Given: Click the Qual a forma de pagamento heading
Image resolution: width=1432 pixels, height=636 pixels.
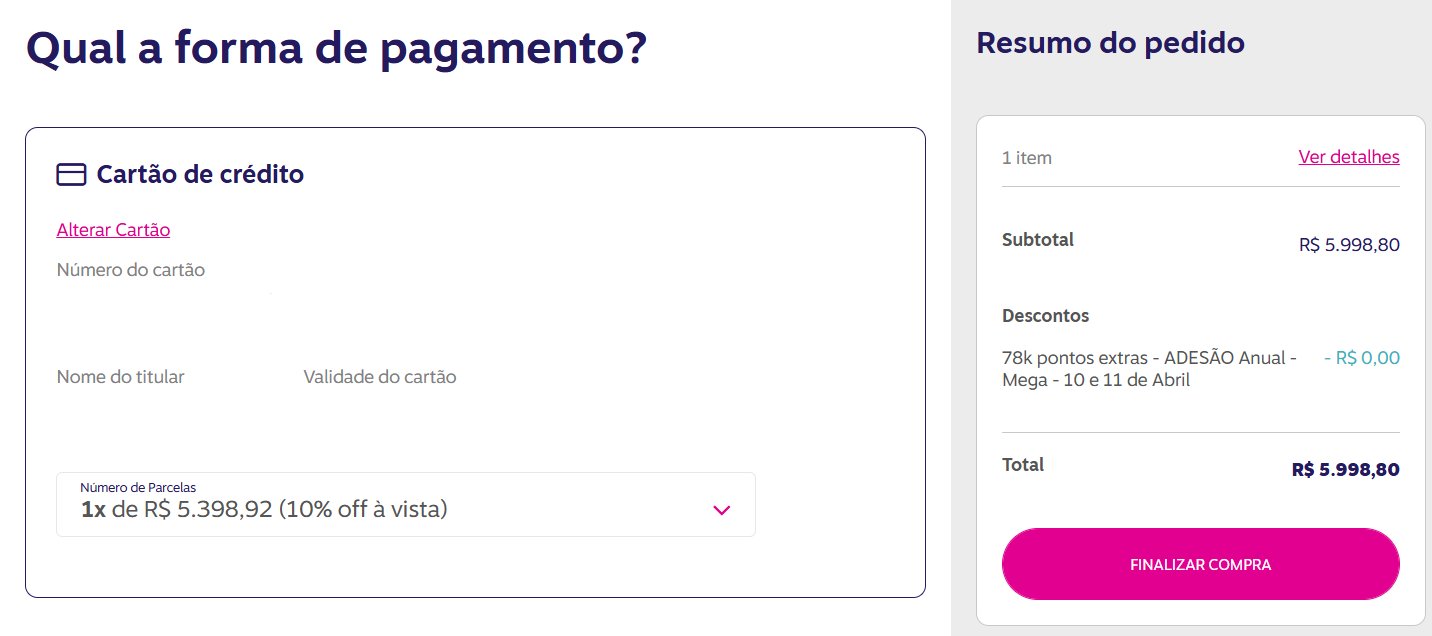Looking at the screenshot, I should (336, 48).
